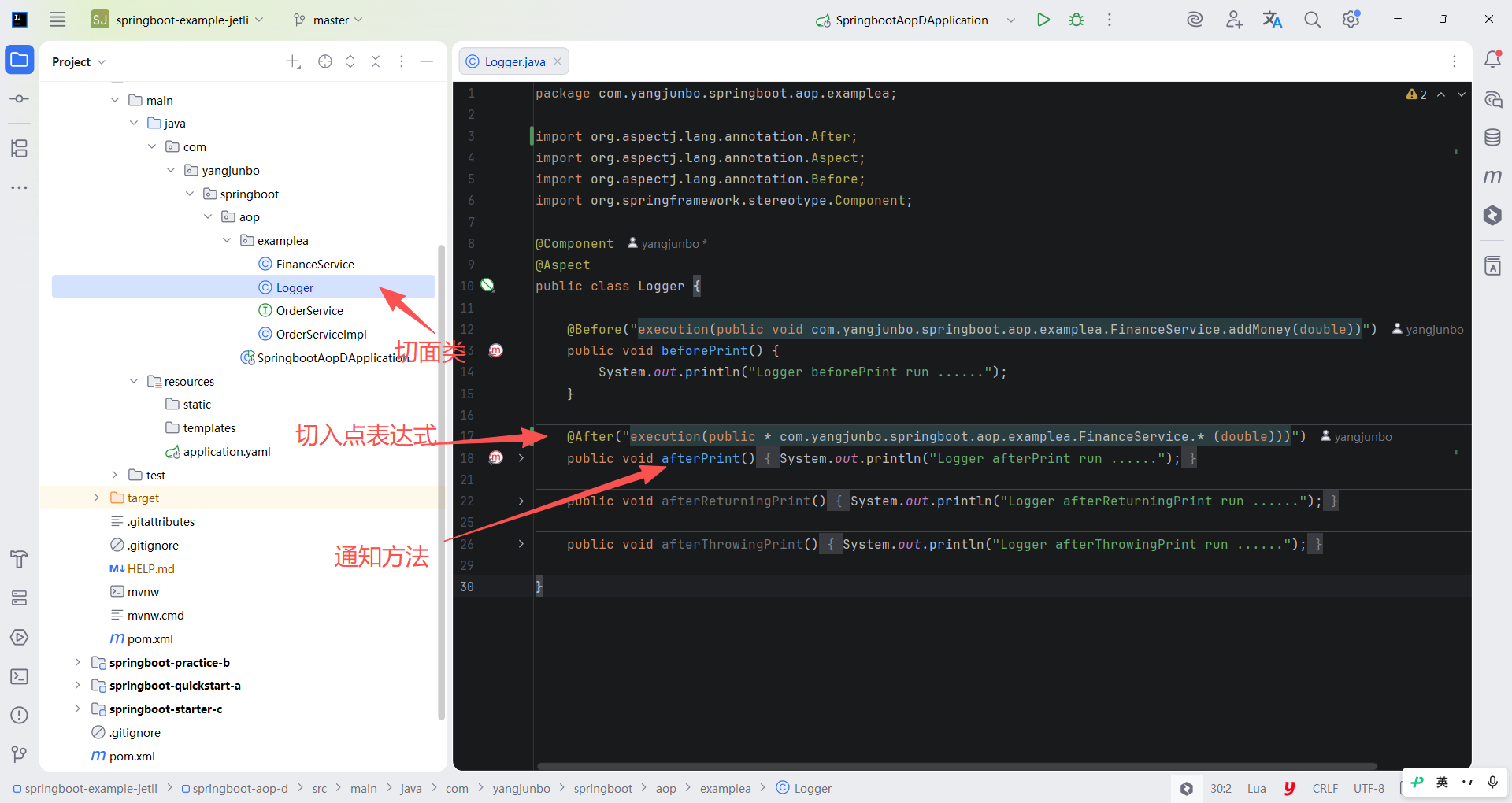The image size is (1512, 803).
Task: Open Code With Me add-user icon
Action: click(1234, 20)
